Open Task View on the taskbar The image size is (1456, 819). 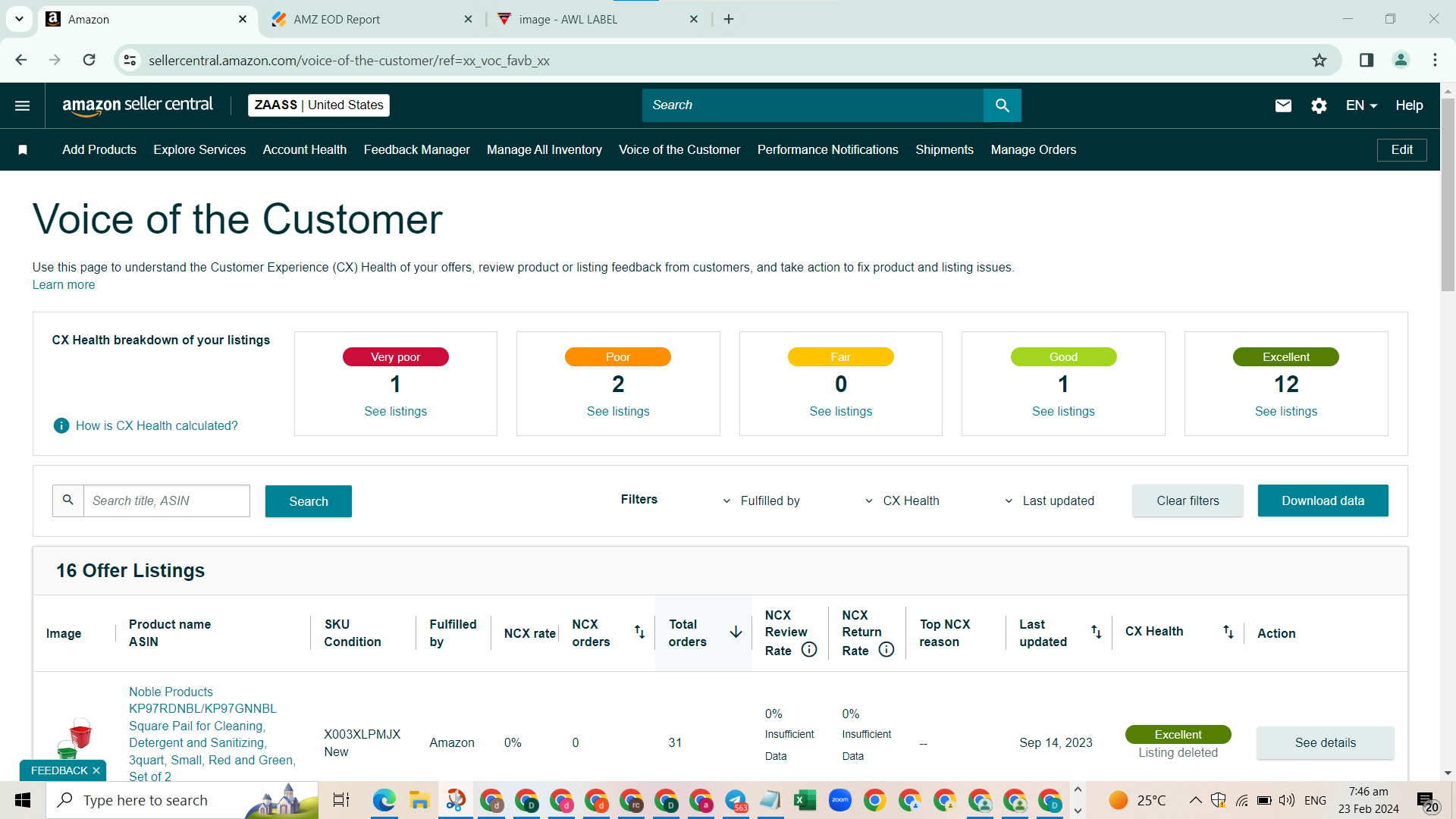341,800
